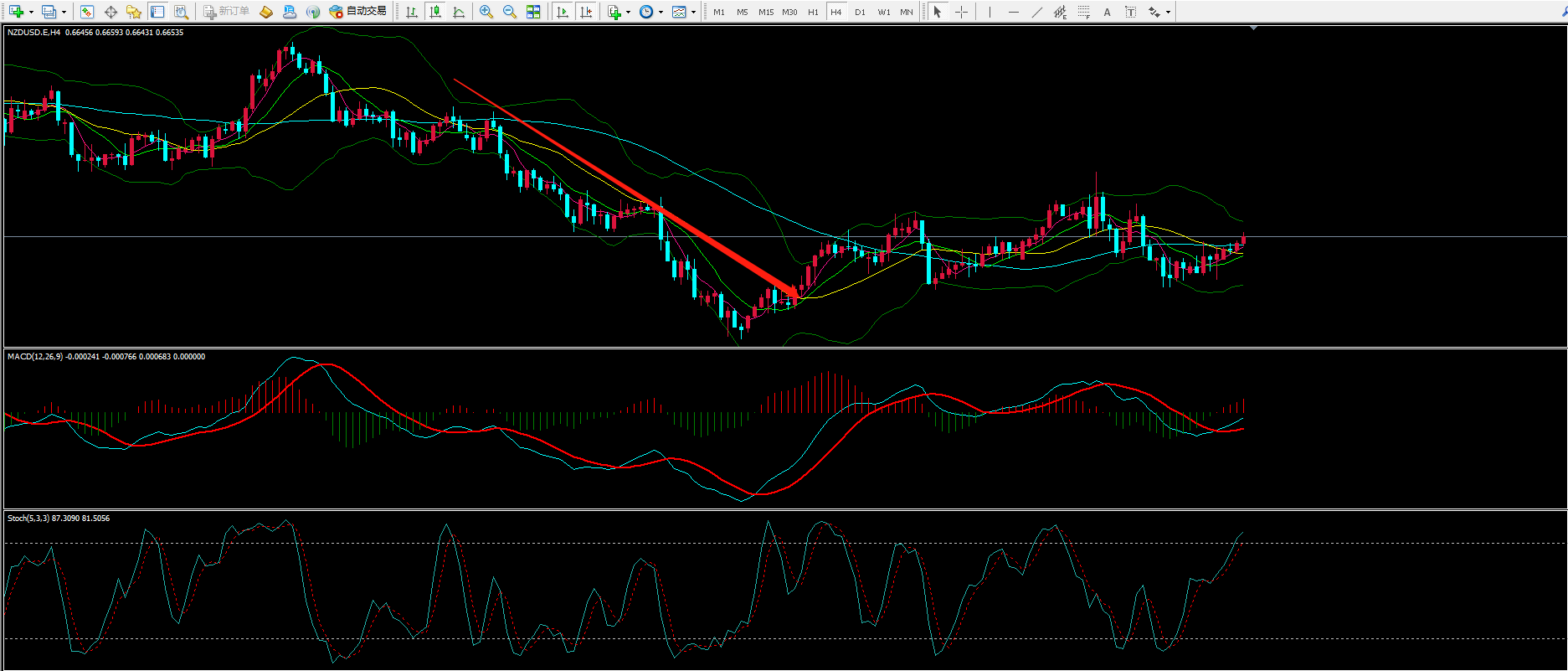
Task: Open the tile windows layout icon
Action: point(533,12)
